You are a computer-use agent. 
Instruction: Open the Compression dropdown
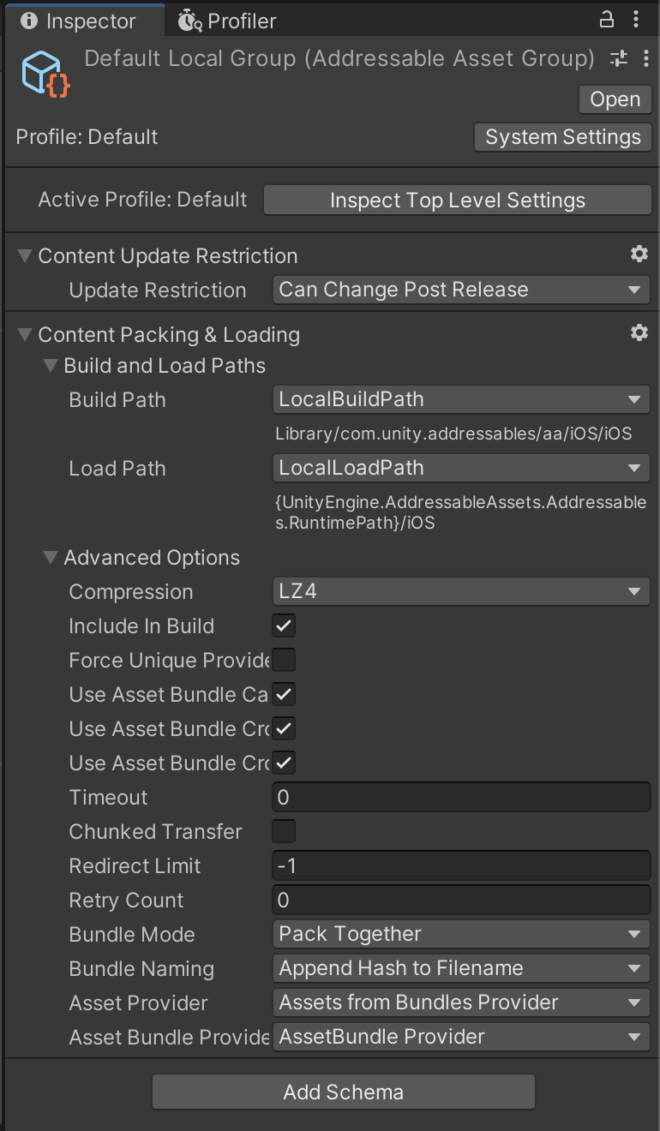tap(460, 591)
